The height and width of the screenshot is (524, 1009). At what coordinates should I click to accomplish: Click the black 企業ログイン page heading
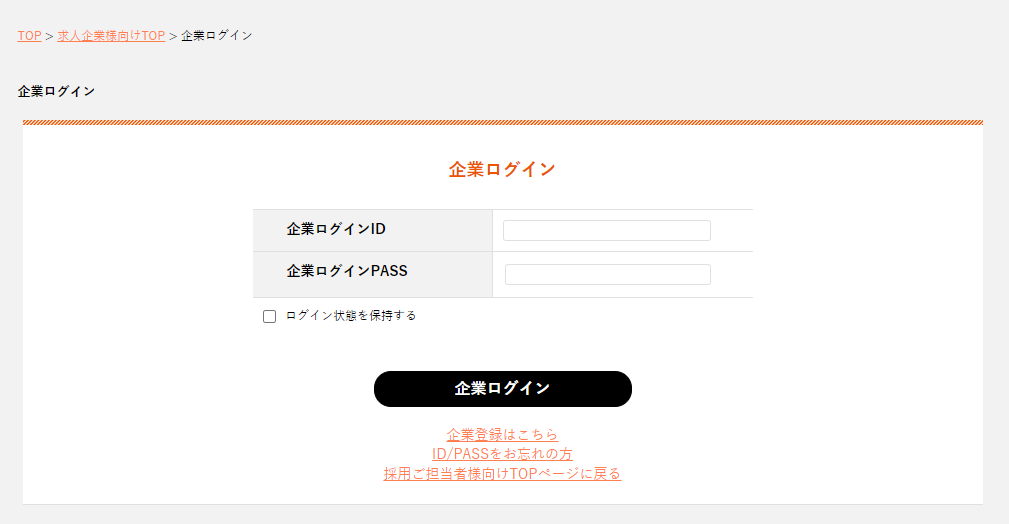click(x=56, y=91)
